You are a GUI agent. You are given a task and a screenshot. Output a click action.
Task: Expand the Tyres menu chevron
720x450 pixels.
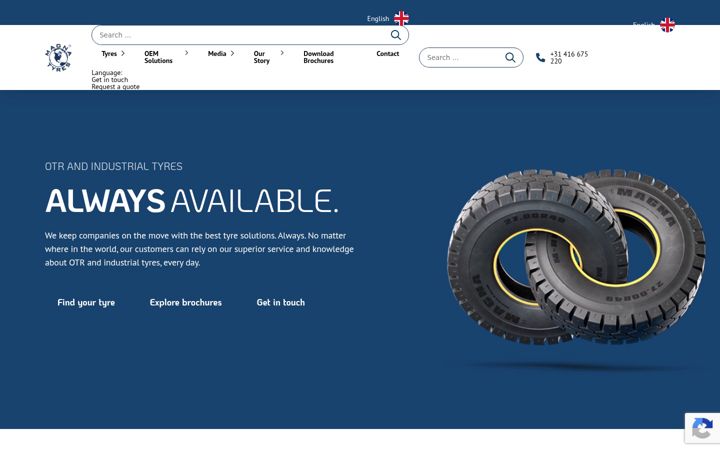click(x=123, y=53)
